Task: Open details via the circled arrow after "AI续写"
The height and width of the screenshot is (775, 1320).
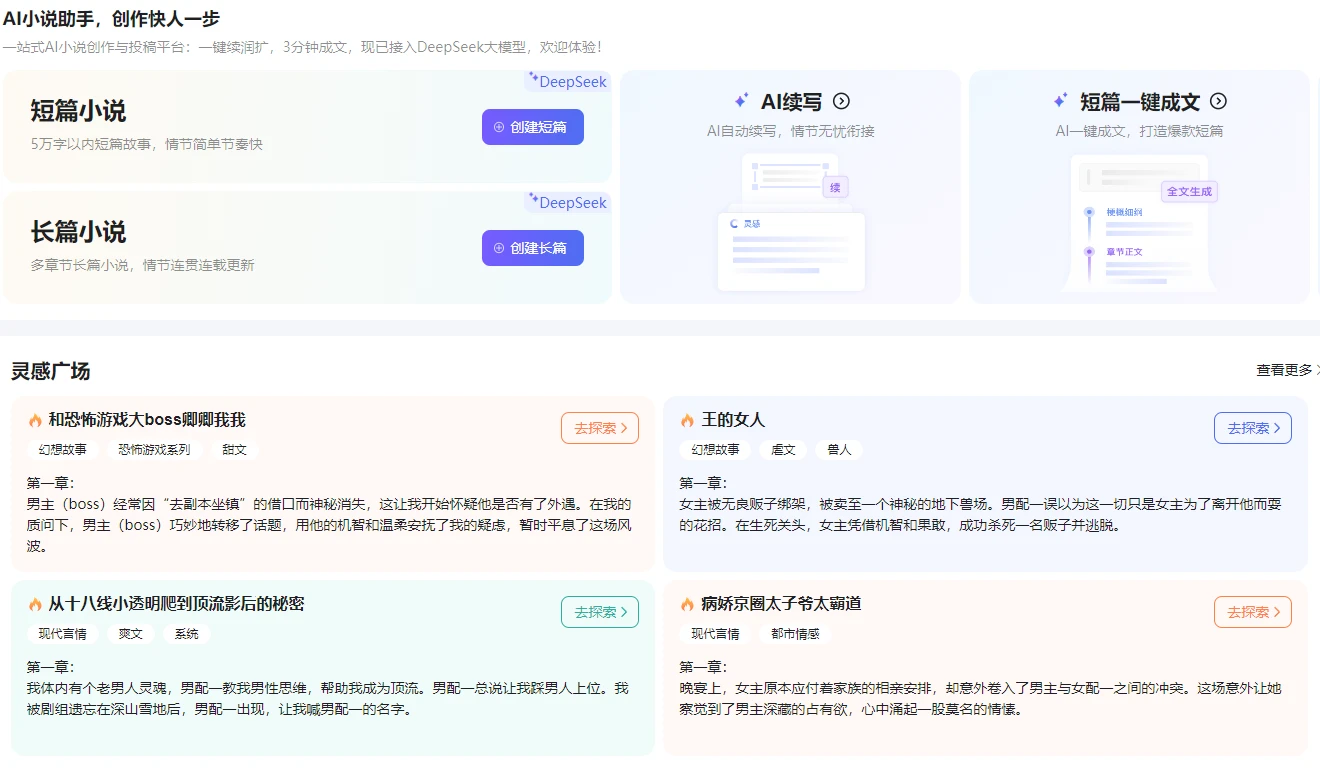Action: (x=841, y=100)
